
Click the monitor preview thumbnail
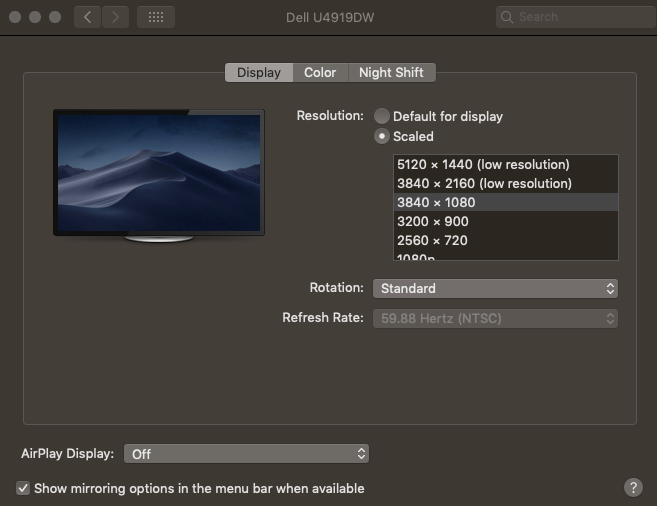[159, 176]
